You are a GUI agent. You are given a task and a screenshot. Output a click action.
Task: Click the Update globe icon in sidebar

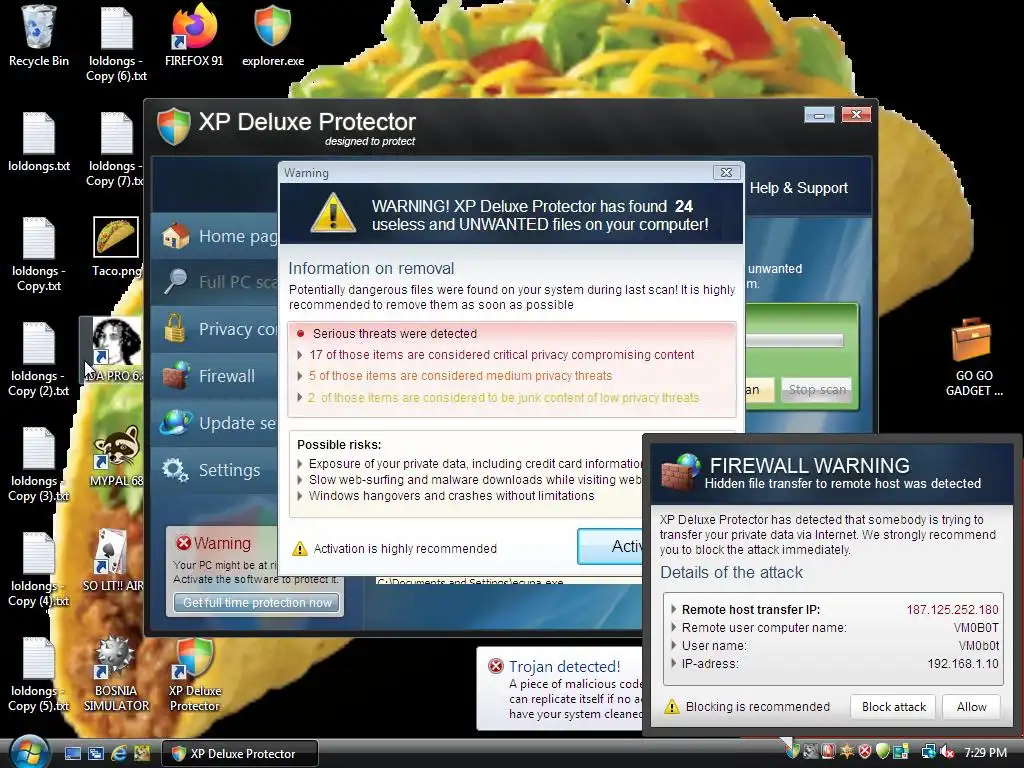click(176, 423)
